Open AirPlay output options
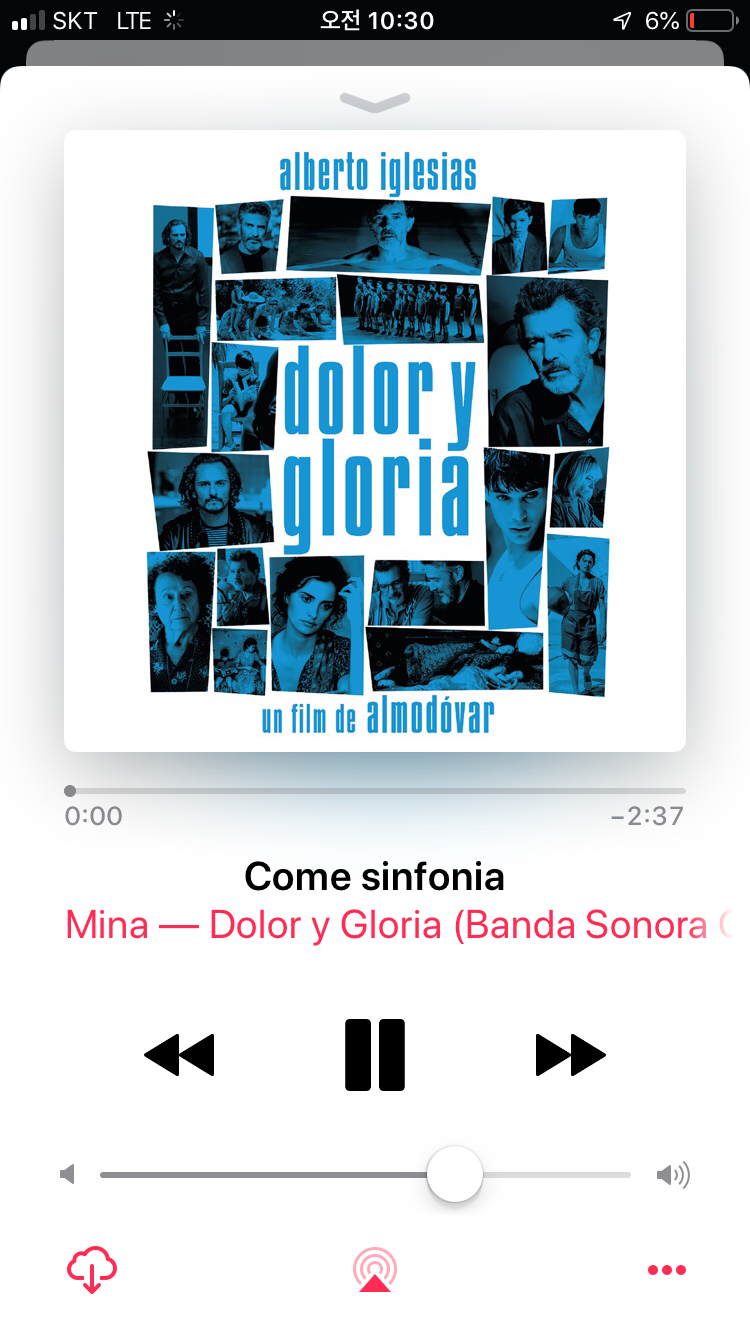This screenshot has height=1334, width=750. coord(375,1270)
